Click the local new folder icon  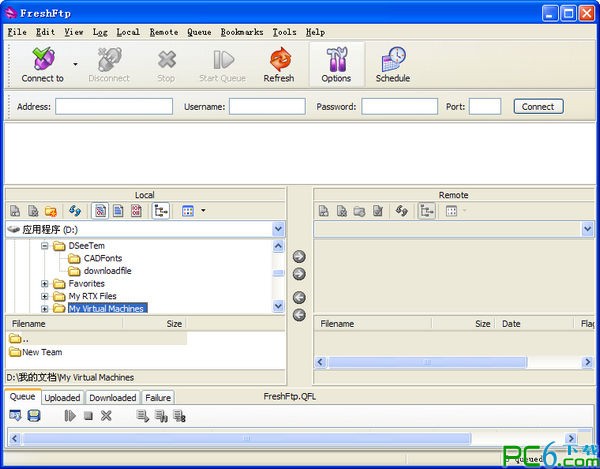coord(50,211)
